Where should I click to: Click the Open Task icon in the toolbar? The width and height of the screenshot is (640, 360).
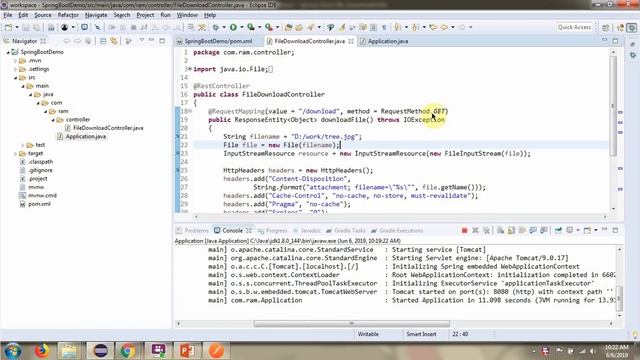(299, 27)
